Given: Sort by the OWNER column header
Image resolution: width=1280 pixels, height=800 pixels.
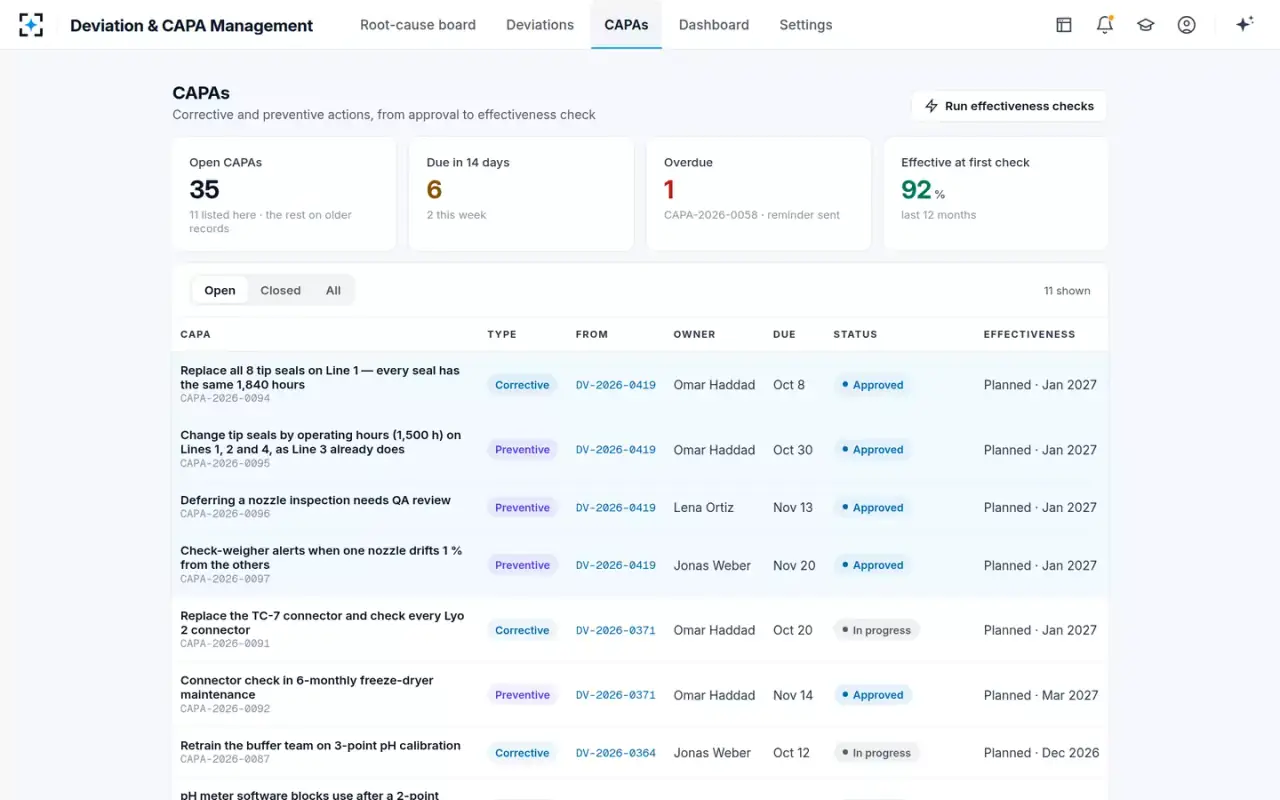Looking at the screenshot, I should 694,334.
